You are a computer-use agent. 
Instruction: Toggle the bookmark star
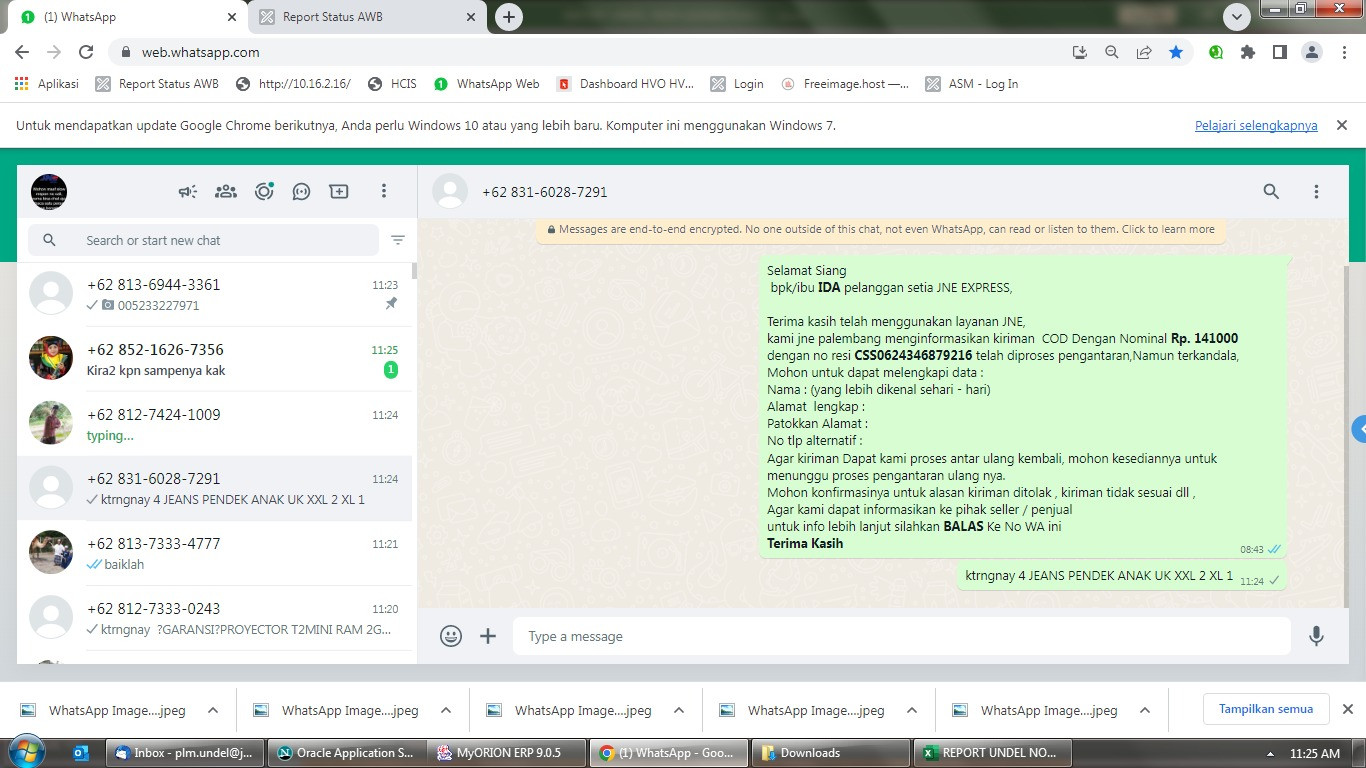[1176, 52]
